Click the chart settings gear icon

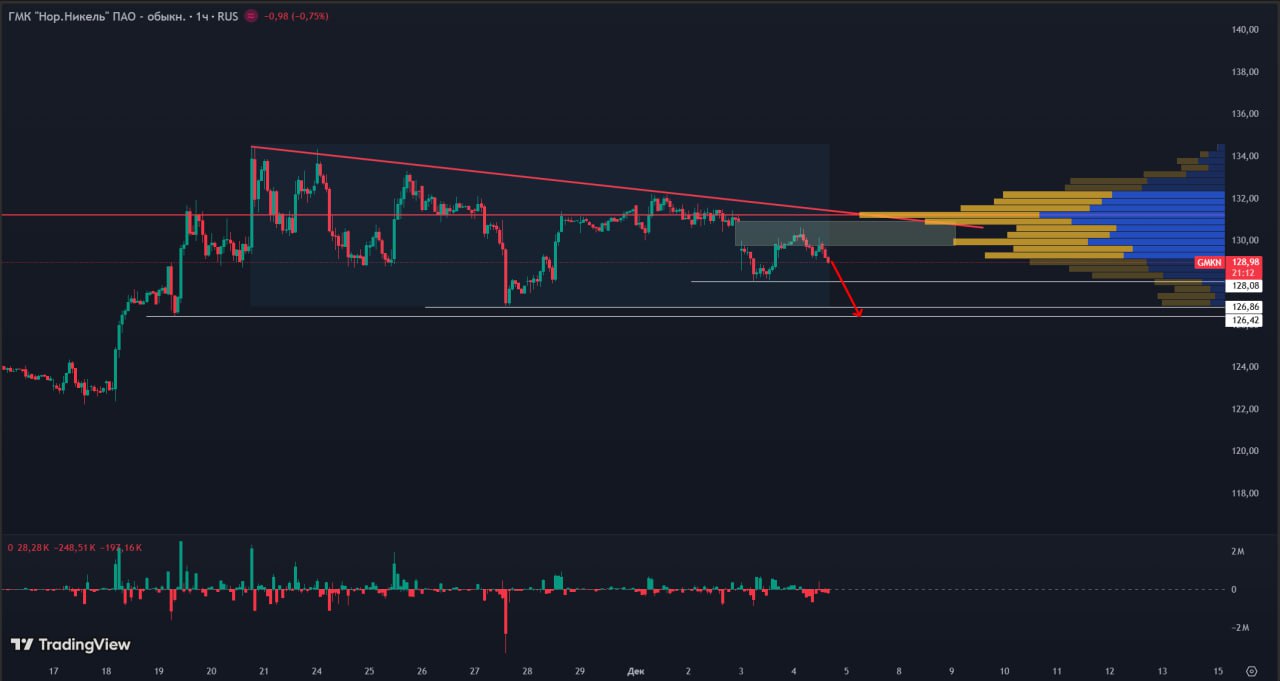[1251, 671]
